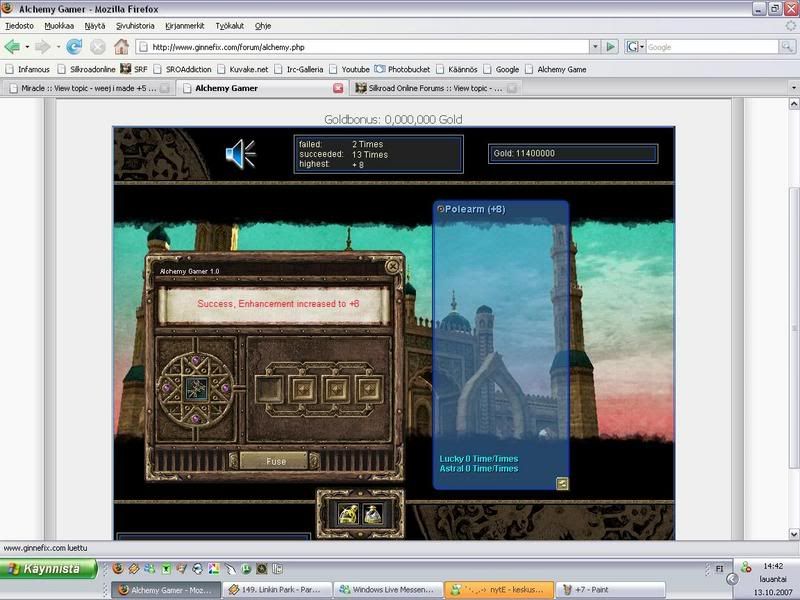
Task: Click in the Google search field
Action: coord(710,47)
